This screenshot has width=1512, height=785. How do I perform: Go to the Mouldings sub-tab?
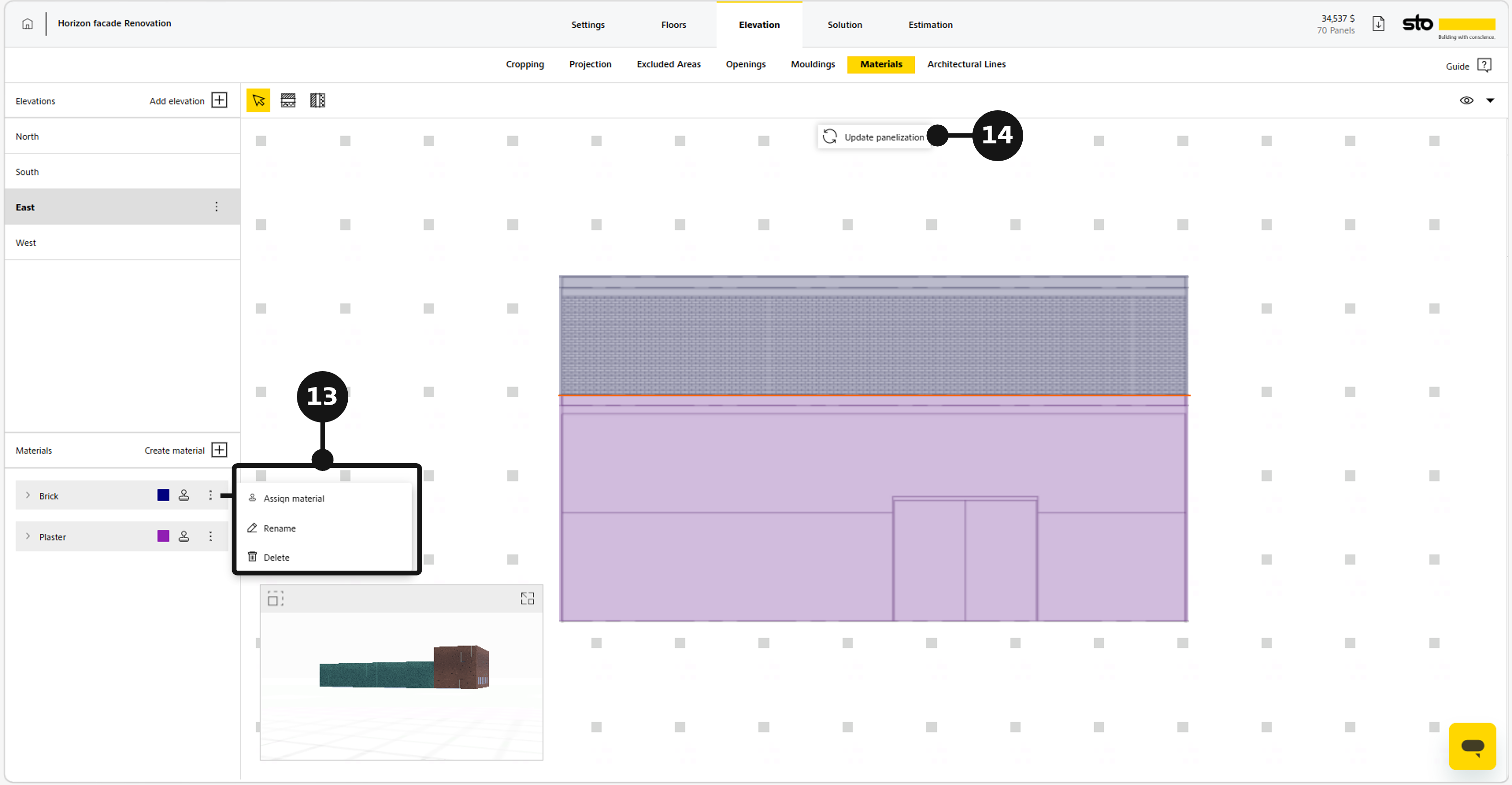coord(812,65)
